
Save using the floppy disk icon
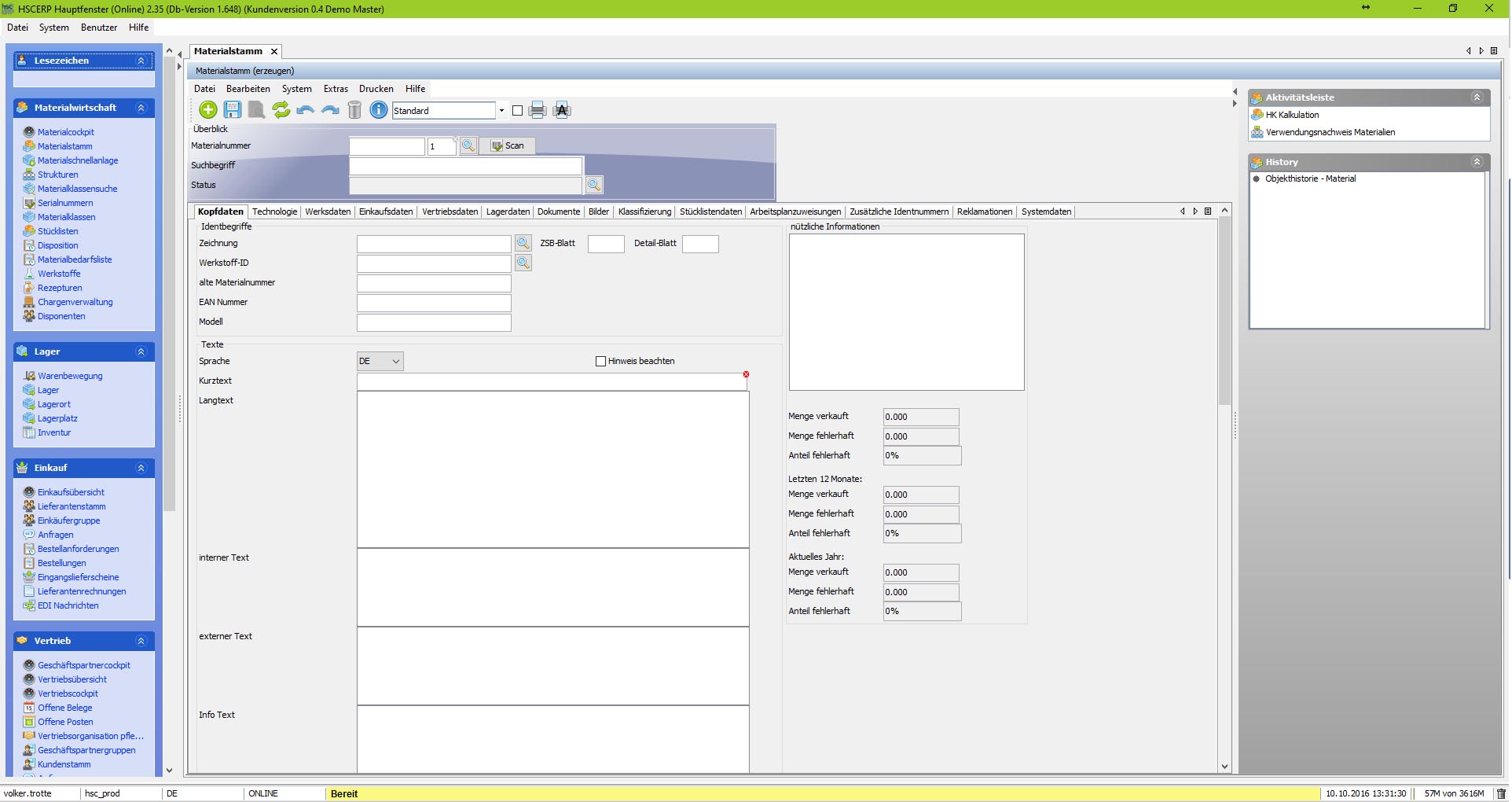click(x=233, y=110)
